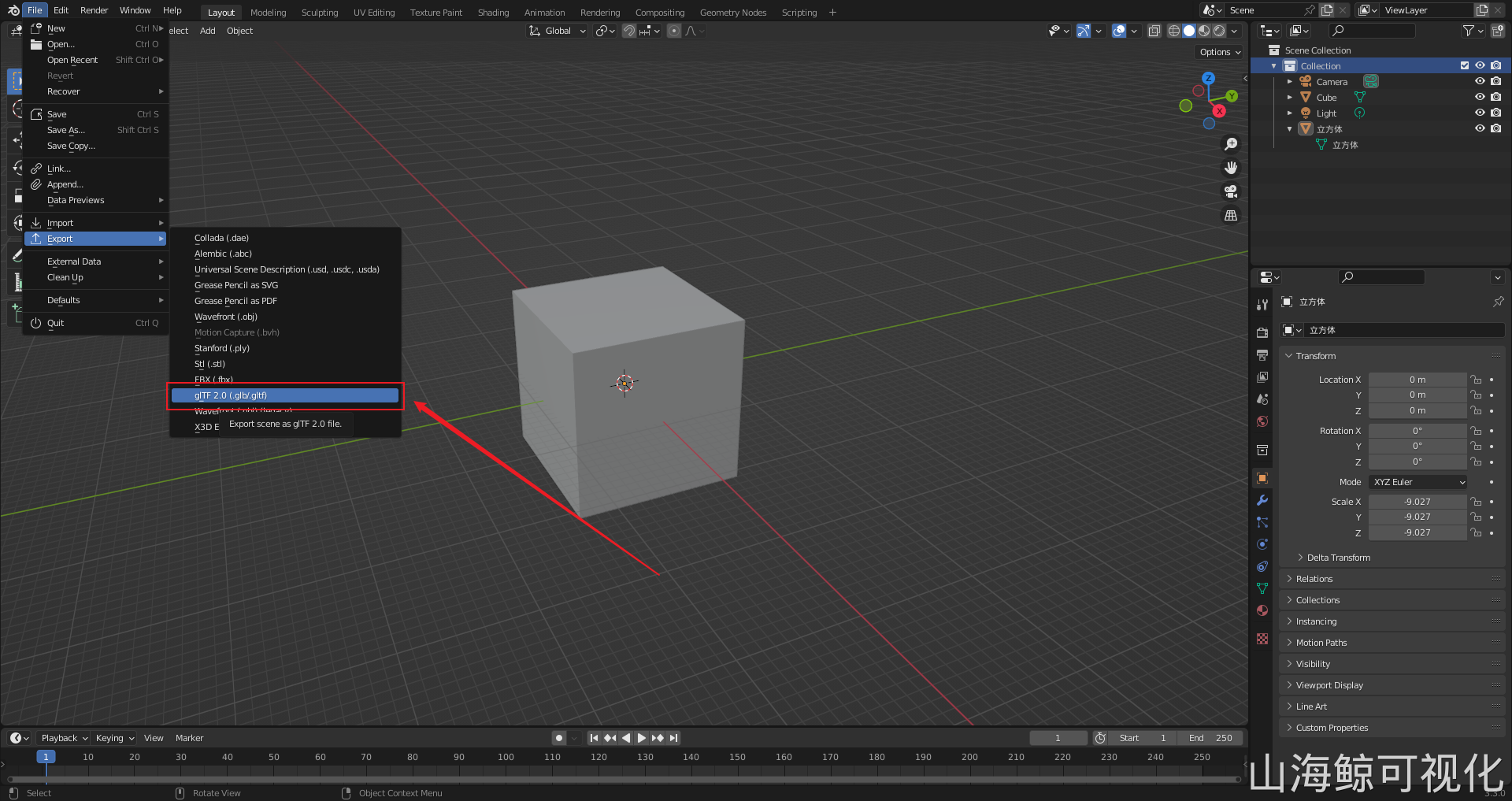This screenshot has height=801, width=1512.
Task: Uncheck Collection exclude-from-view-layer checkbox
Action: click(x=1465, y=65)
